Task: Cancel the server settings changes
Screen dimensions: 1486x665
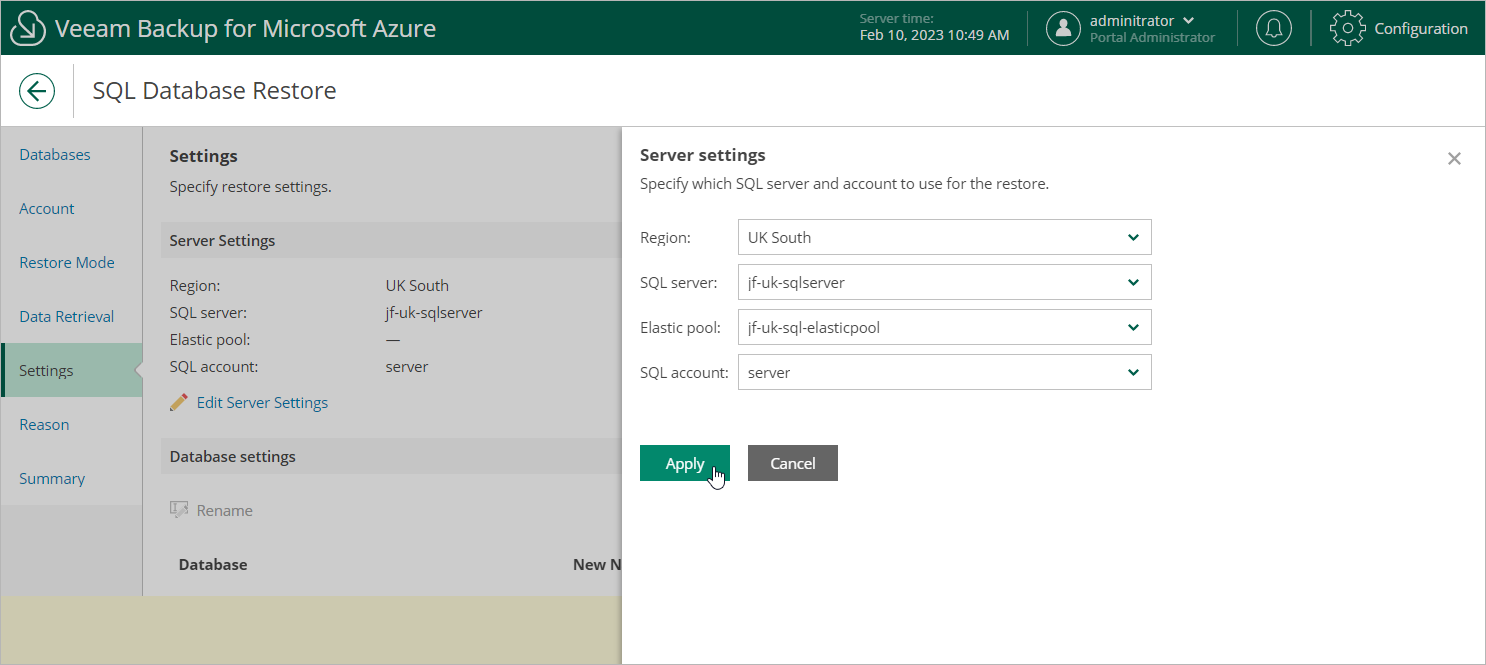Action: point(793,463)
